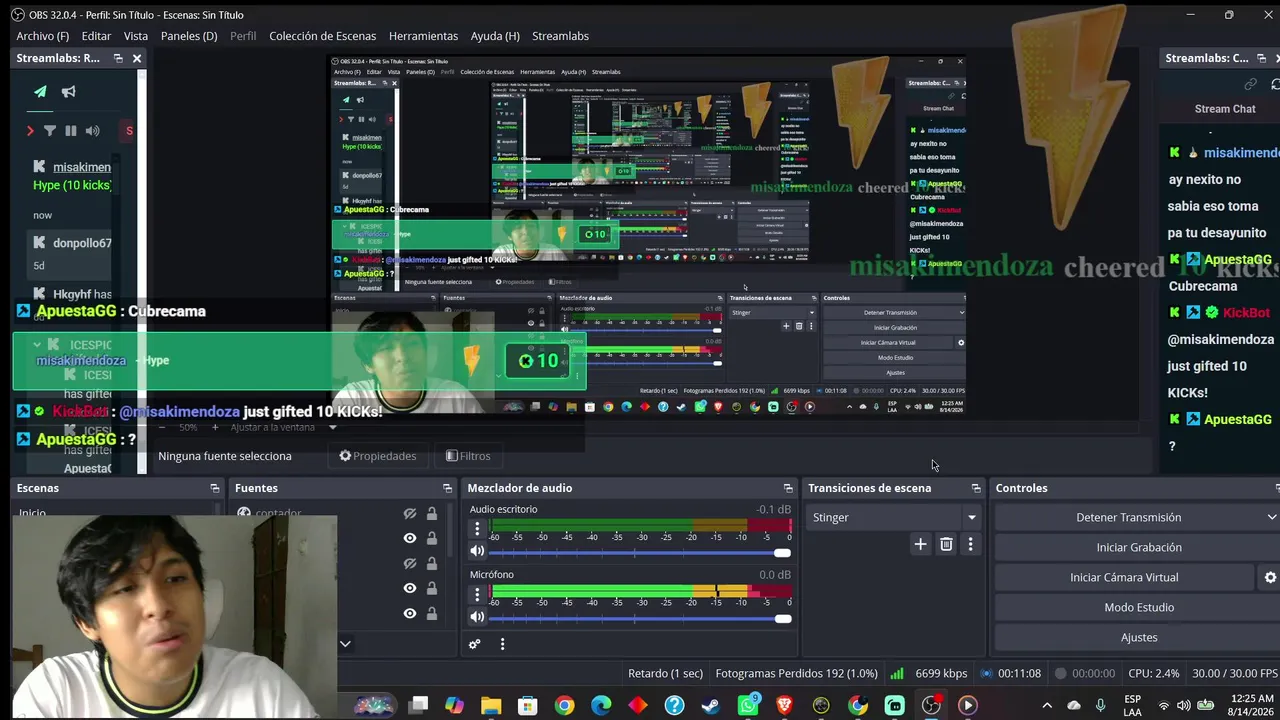Show hidden system tray icons
Viewport: 1280px width, 720px height.
(1048, 705)
